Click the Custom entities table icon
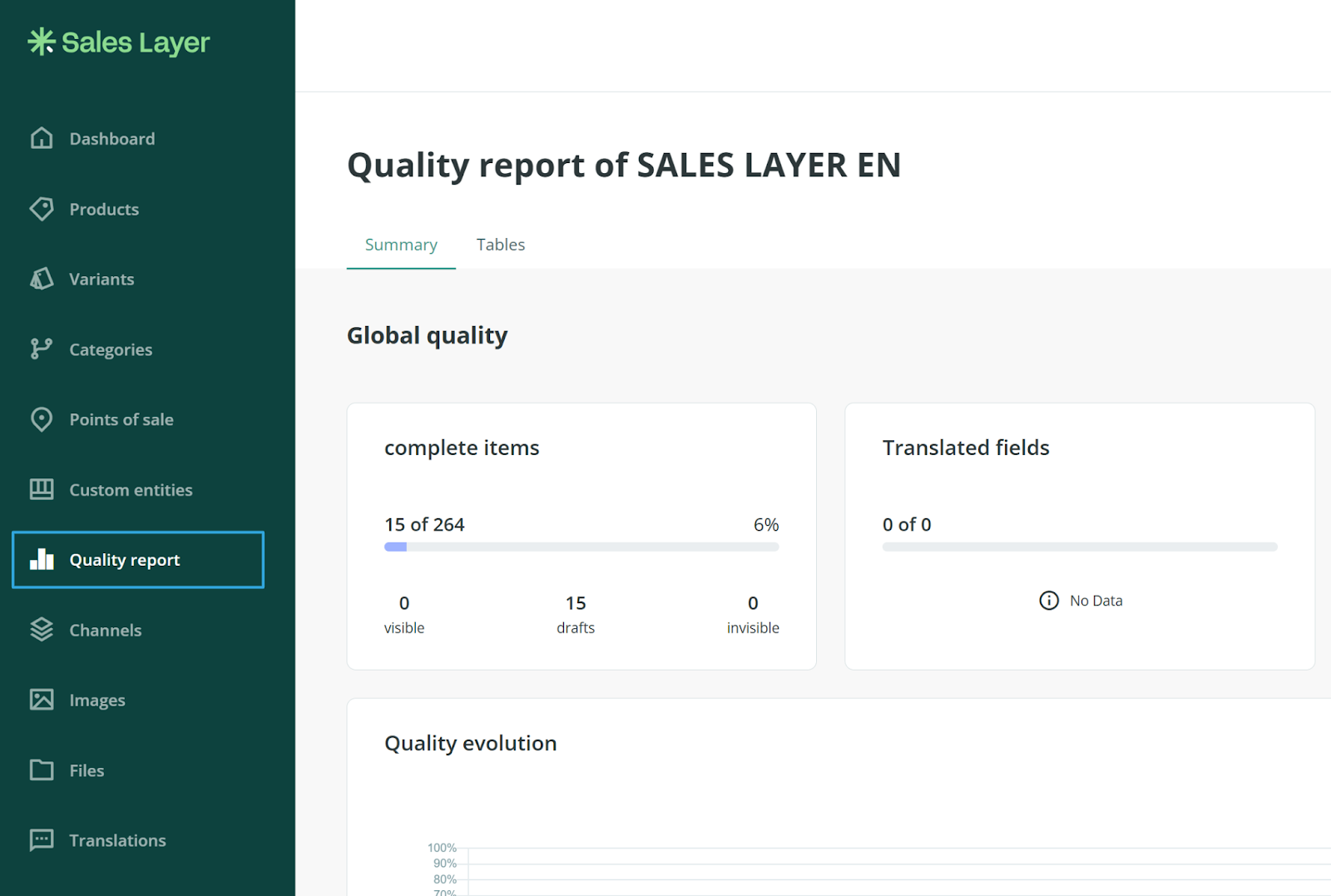The height and width of the screenshot is (896, 1331). coord(42,489)
